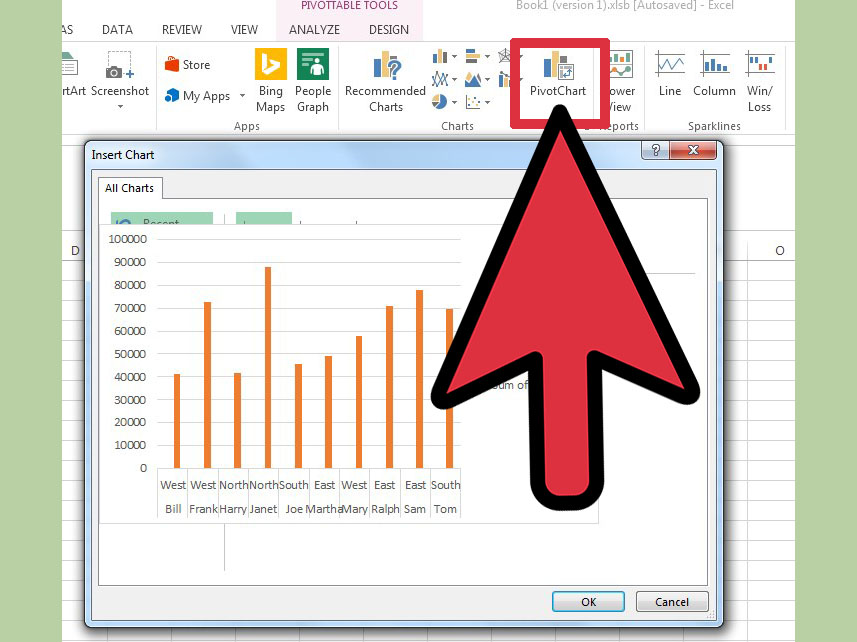
Task: Expand the line chart type dropdown
Action: pyautogui.click(x=455, y=78)
